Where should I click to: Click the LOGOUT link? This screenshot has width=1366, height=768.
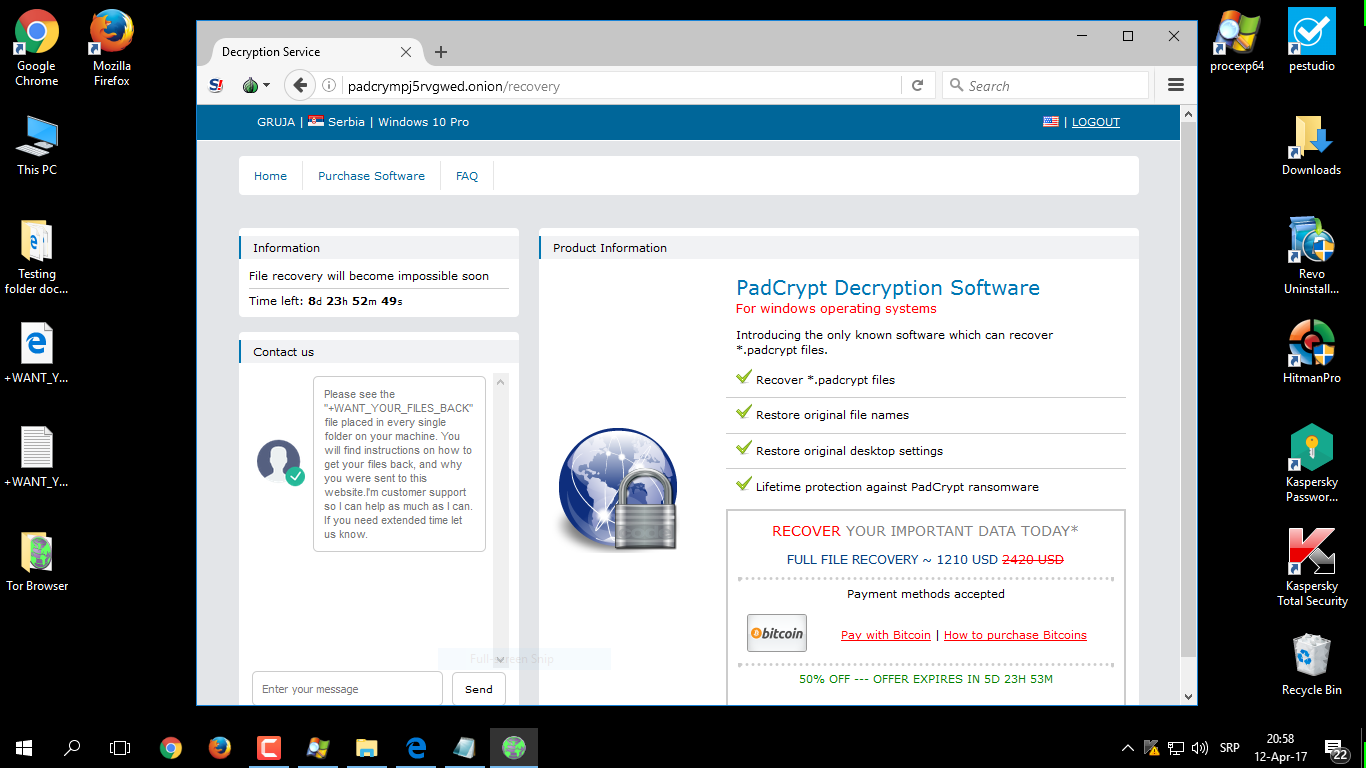[x=1096, y=122]
